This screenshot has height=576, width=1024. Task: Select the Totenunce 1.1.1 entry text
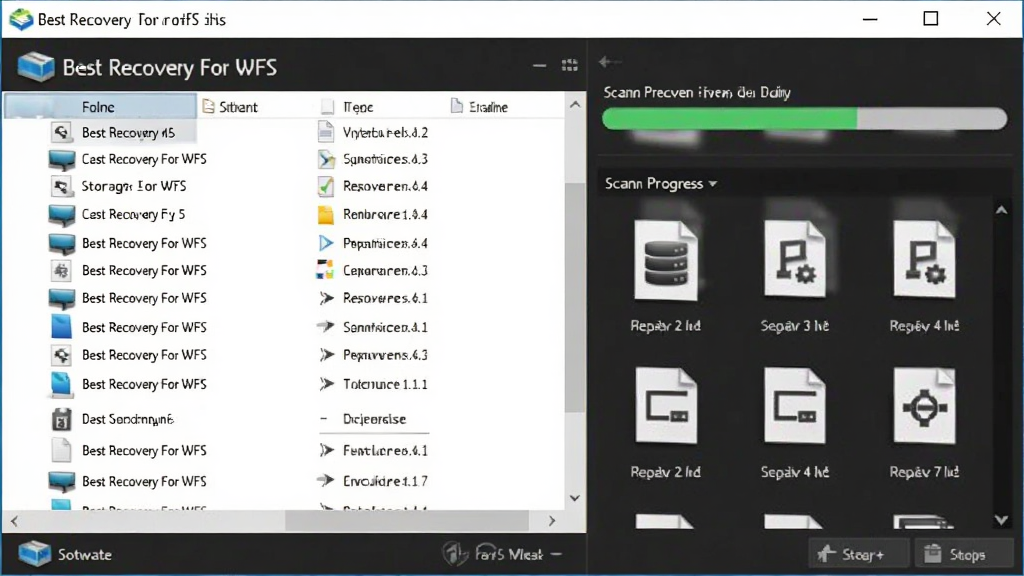(385, 384)
